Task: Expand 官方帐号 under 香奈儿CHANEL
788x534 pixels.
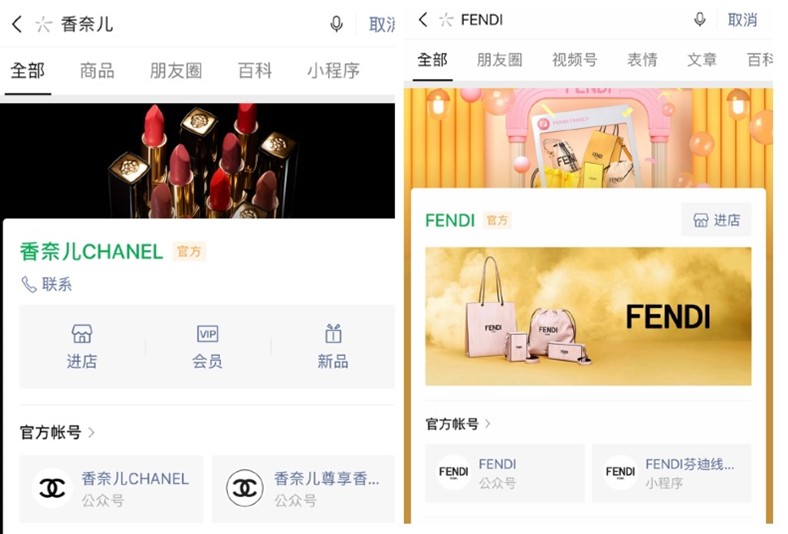Action: 57,432
